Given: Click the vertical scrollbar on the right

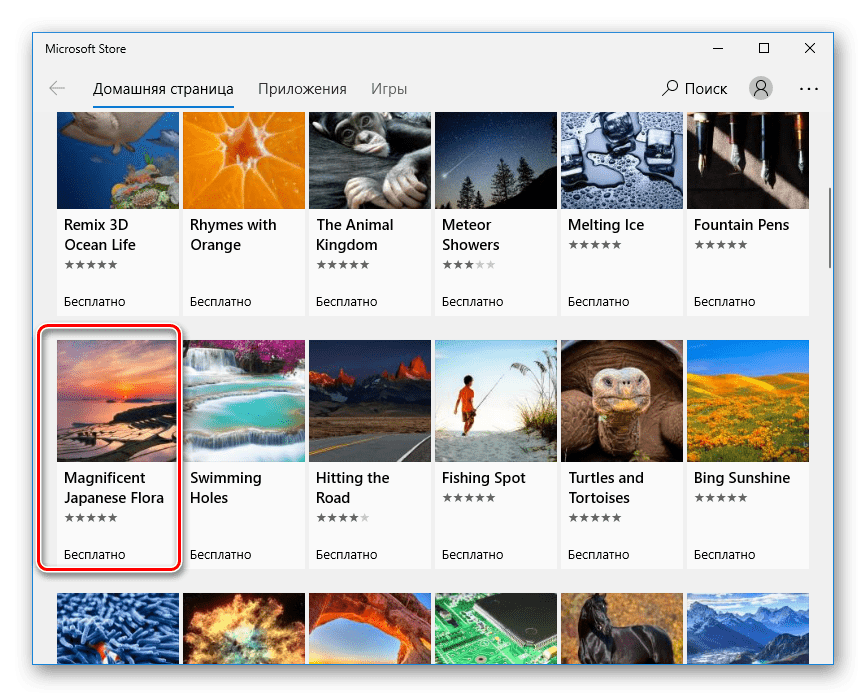Looking at the screenshot, I should (x=829, y=226).
